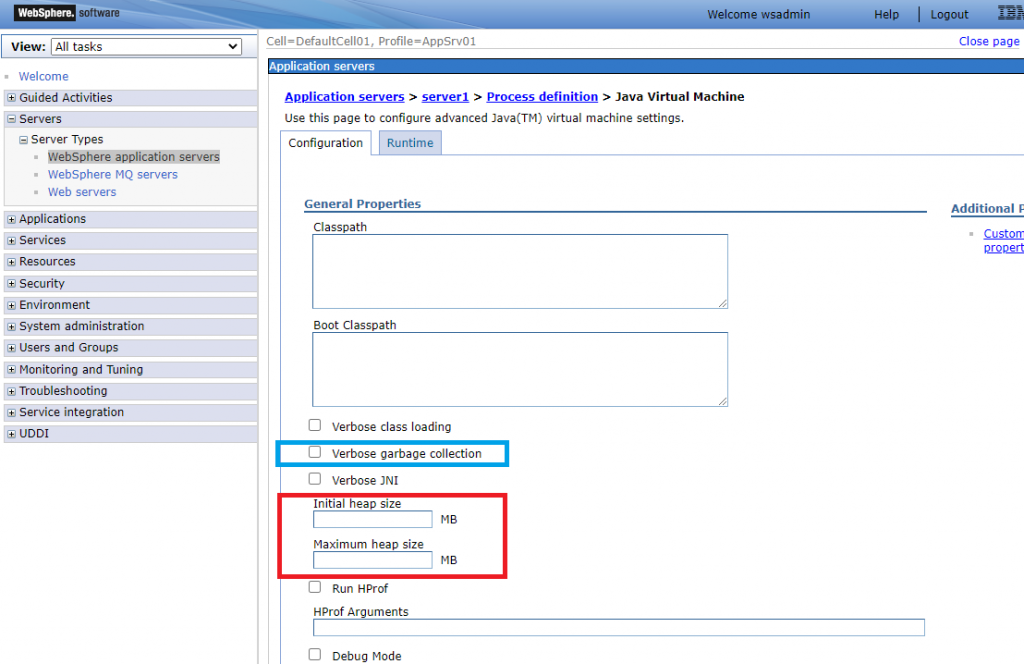Select WebSphere application servers

(133, 157)
